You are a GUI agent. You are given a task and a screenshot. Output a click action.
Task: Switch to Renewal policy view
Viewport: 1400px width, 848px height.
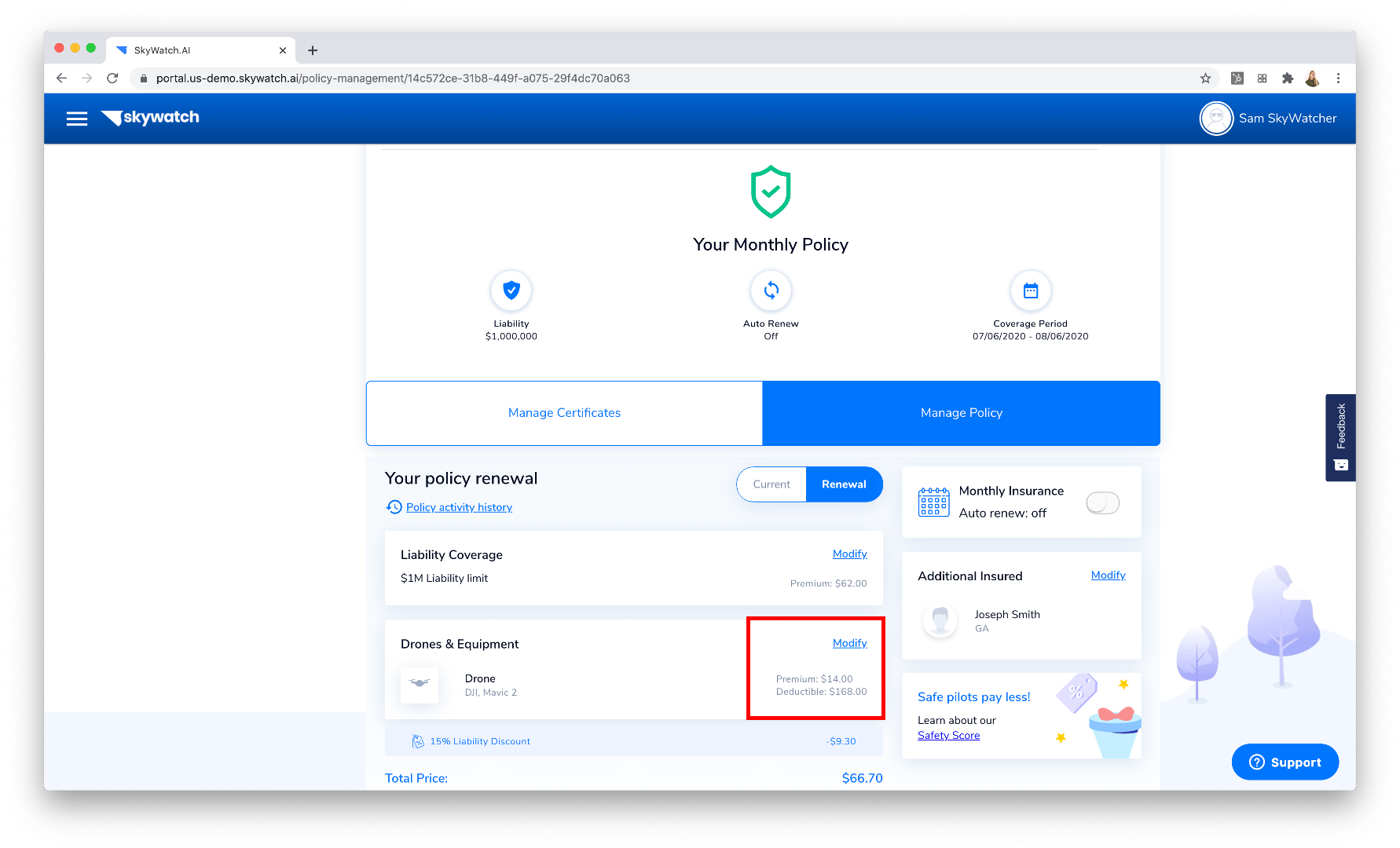(x=844, y=484)
